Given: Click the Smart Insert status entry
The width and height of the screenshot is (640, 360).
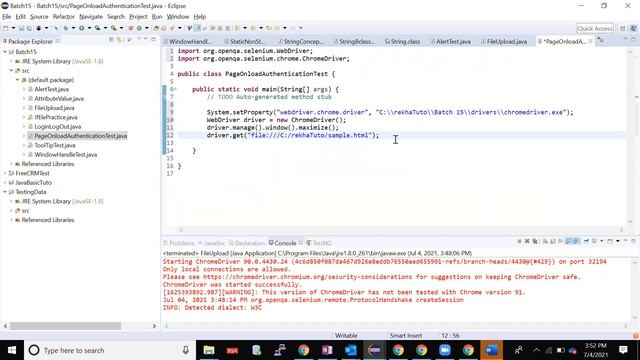Looking at the screenshot, I should [x=405, y=336].
